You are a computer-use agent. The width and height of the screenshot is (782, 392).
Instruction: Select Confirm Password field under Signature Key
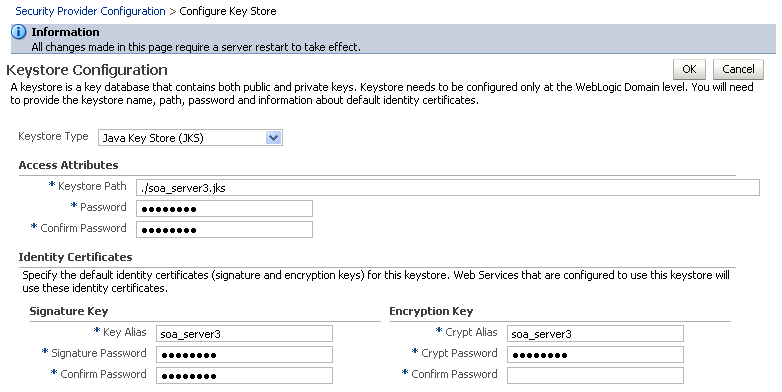coord(244,376)
